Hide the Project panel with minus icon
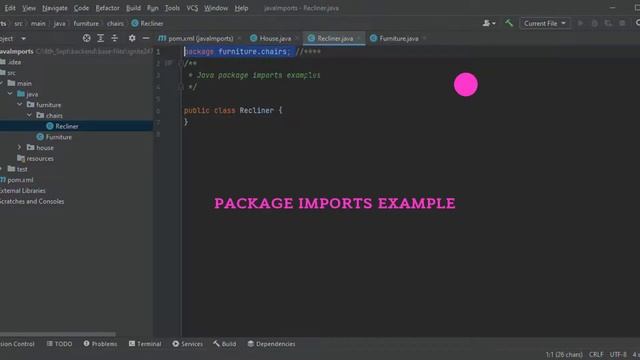The width and height of the screenshot is (640, 360). click(146, 38)
